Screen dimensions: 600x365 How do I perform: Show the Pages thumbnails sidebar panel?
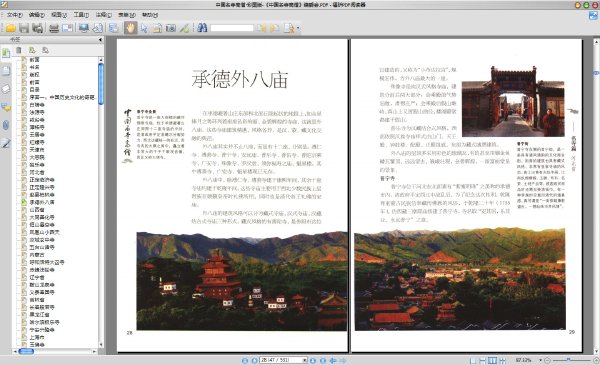click(x=6, y=71)
